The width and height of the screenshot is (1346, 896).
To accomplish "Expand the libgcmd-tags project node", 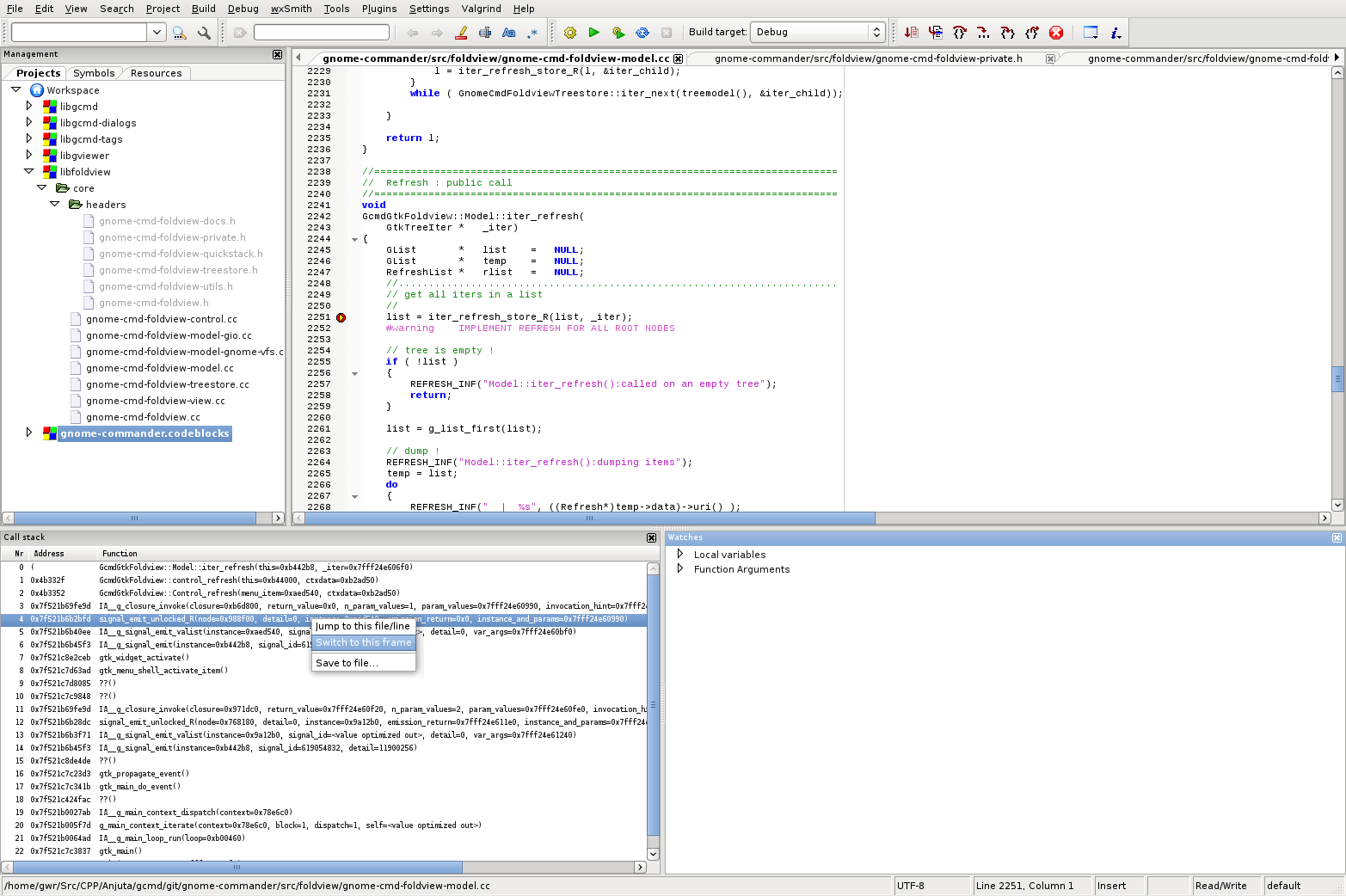I will pyautogui.click(x=29, y=138).
